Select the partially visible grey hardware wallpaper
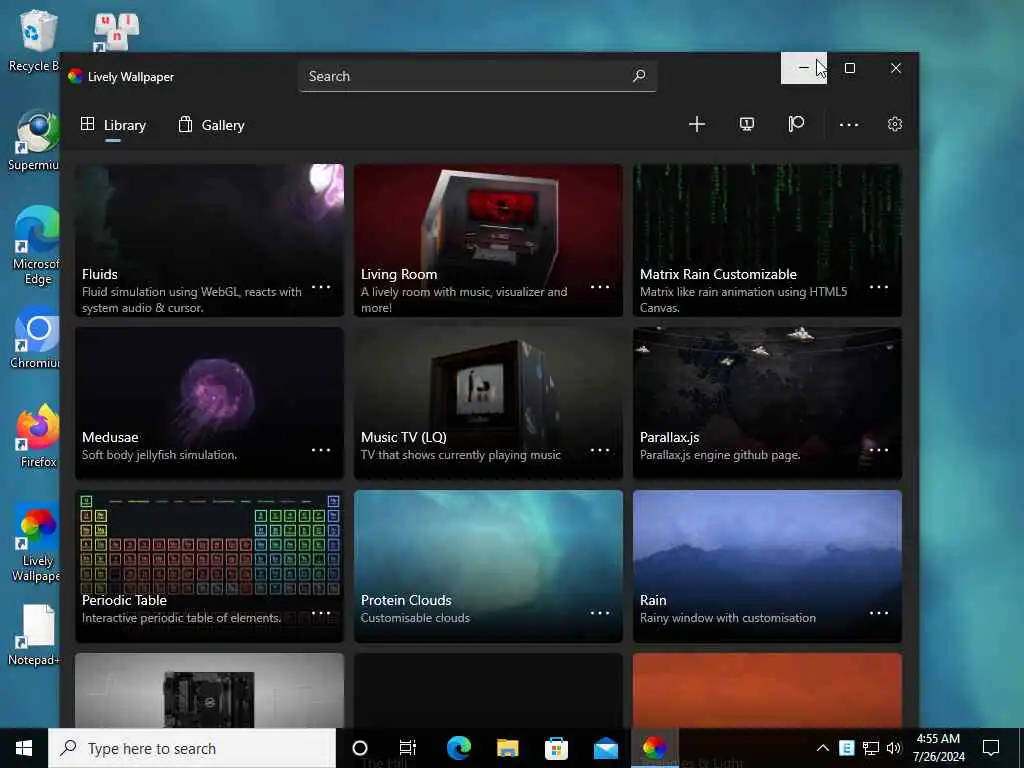Image resolution: width=1024 pixels, height=768 pixels. click(x=209, y=690)
